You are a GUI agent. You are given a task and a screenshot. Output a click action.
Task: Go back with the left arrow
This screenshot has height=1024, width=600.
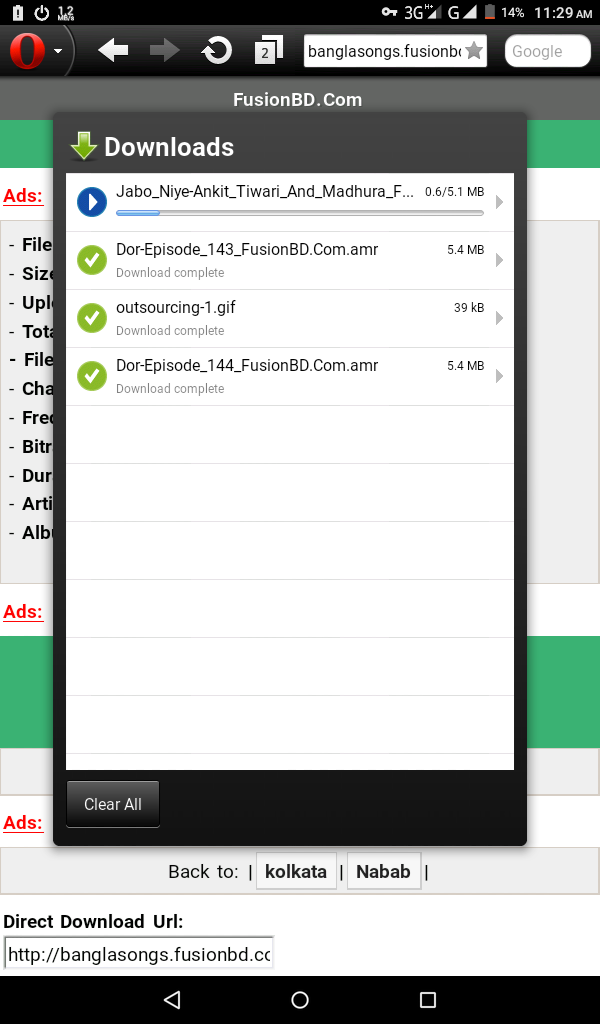coord(113,51)
